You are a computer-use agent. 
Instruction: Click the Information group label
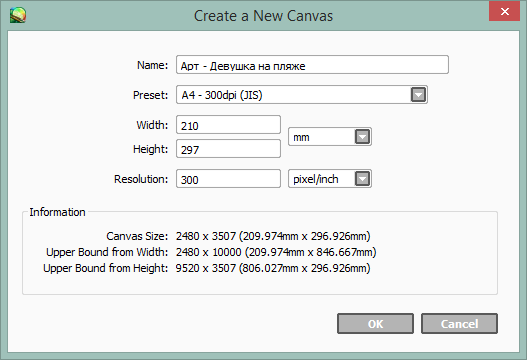[57, 212]
